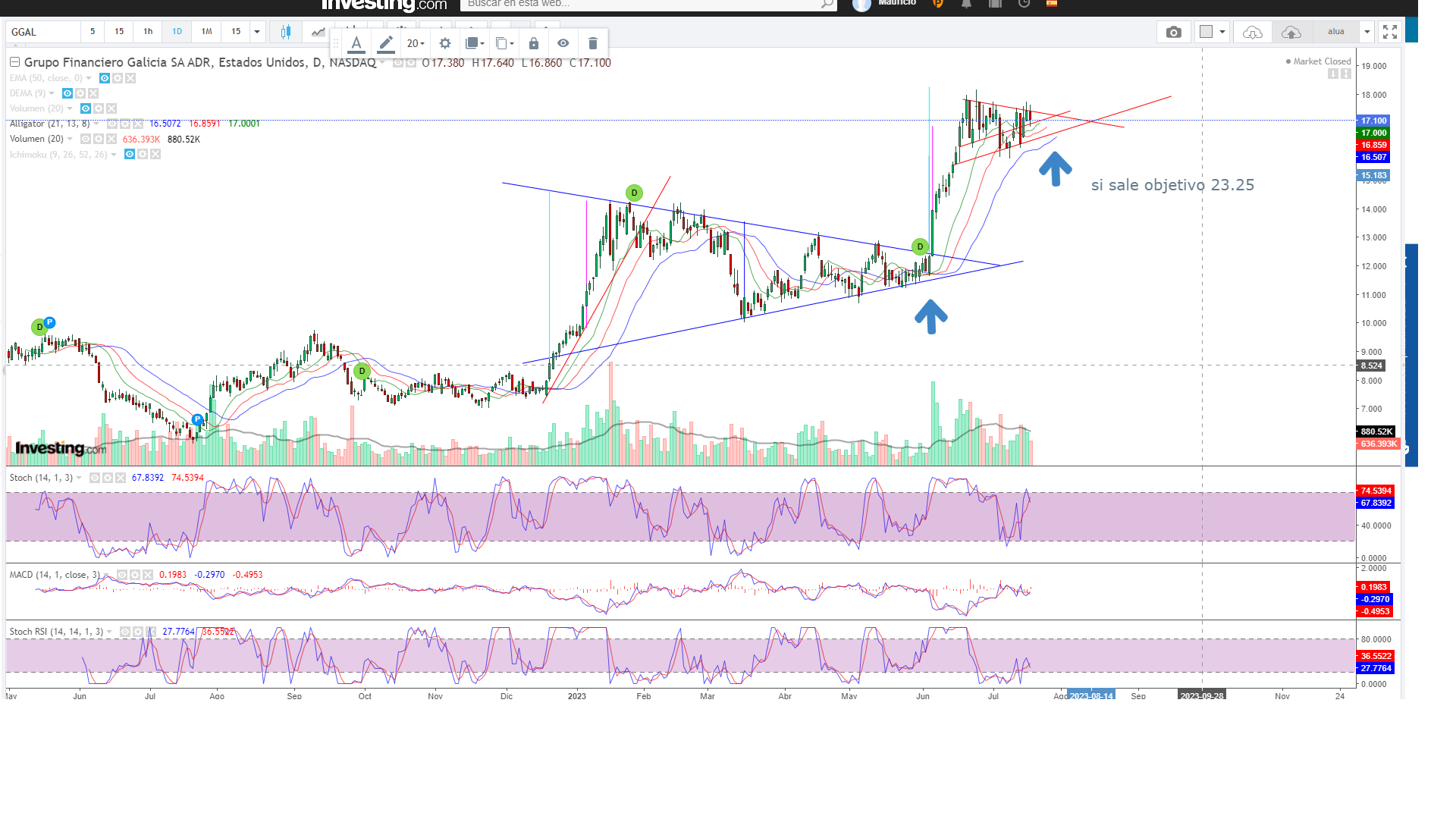Open settings for MACD indicator
1456x819 pixels.
pos(135,575)
